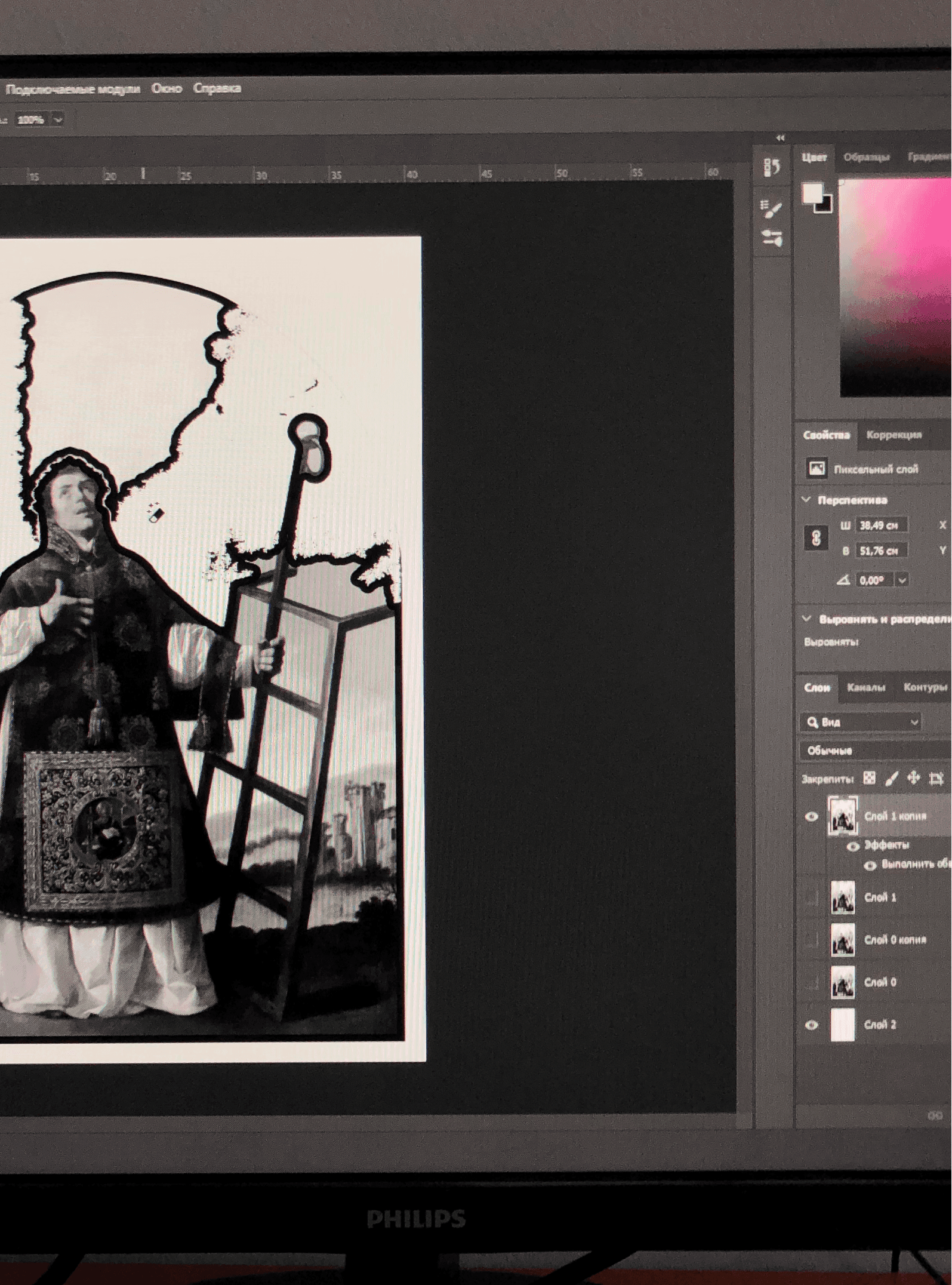Viewport: 952px width, 1285px height.
Task: Switch to the Градиенты tab
Action: click(x=929, y=156)
